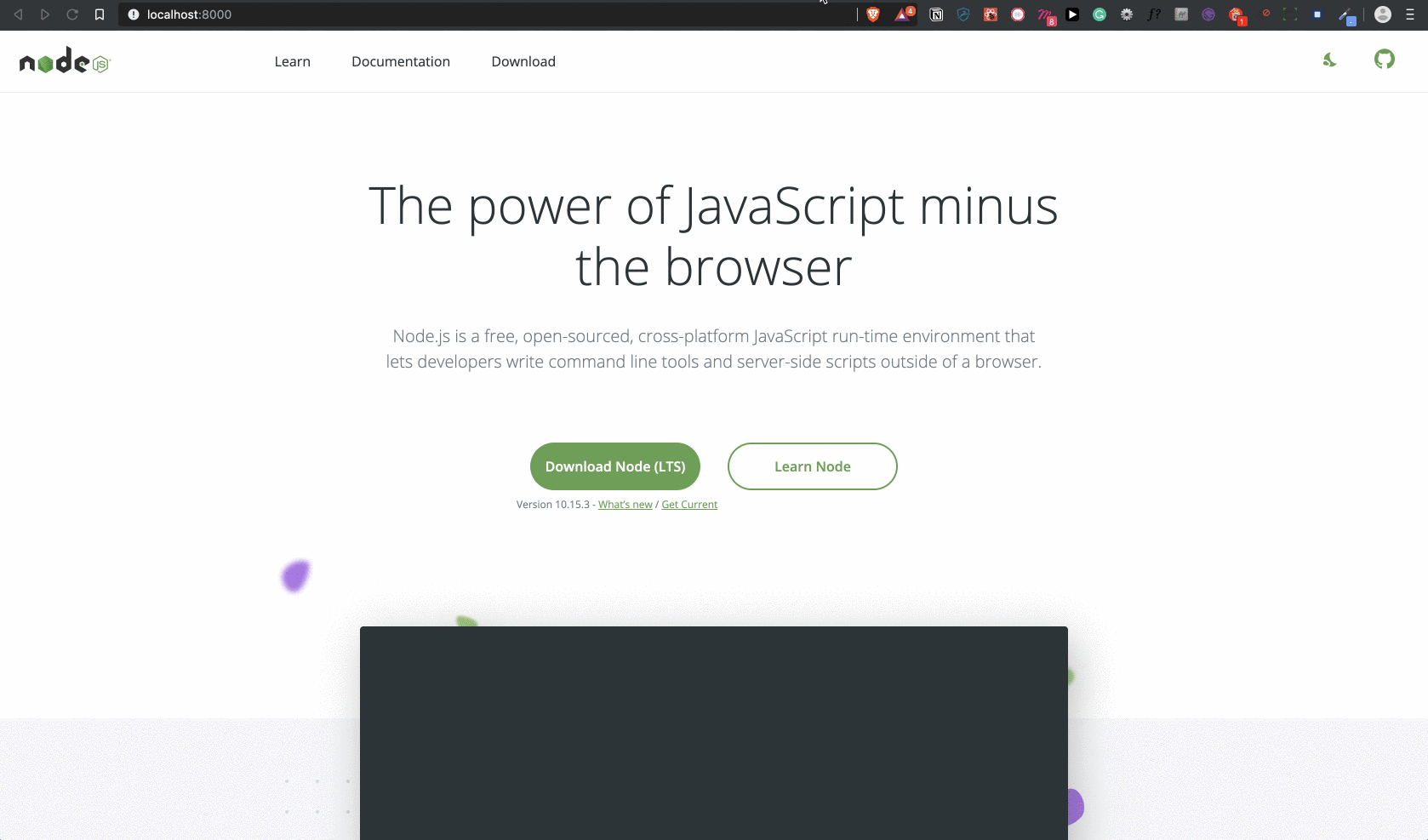
Task: Click the gray elephant extension icon
Action: [x=1181, y=14]
